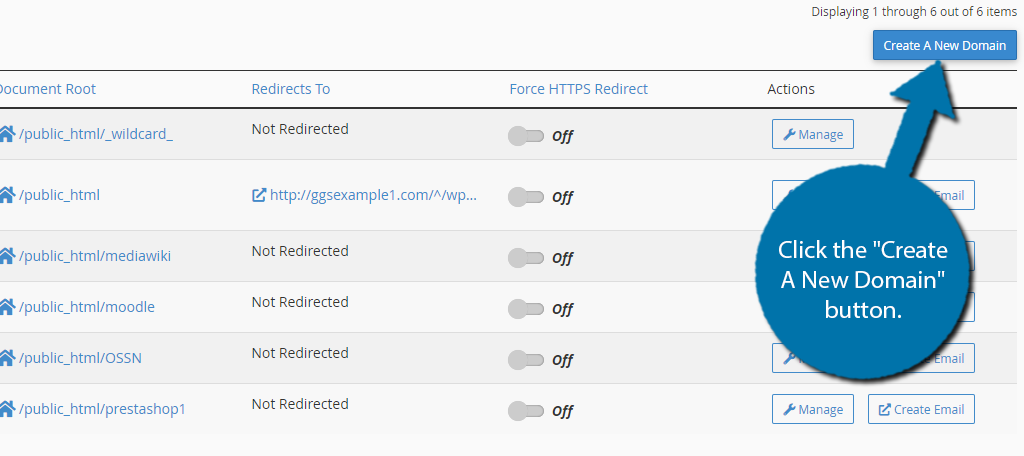Image resolution: width=1024 pixels, height=456 pixels.
Task: Click Create Email button for prestashop1 row
Action: 921,409
